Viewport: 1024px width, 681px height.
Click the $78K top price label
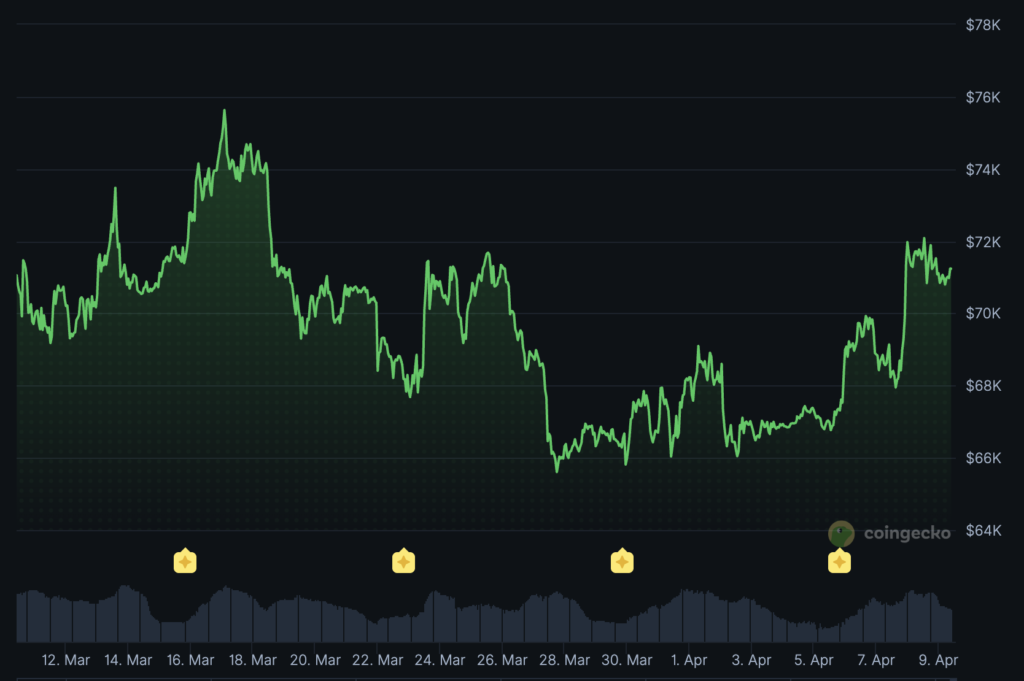click(981, 24)
